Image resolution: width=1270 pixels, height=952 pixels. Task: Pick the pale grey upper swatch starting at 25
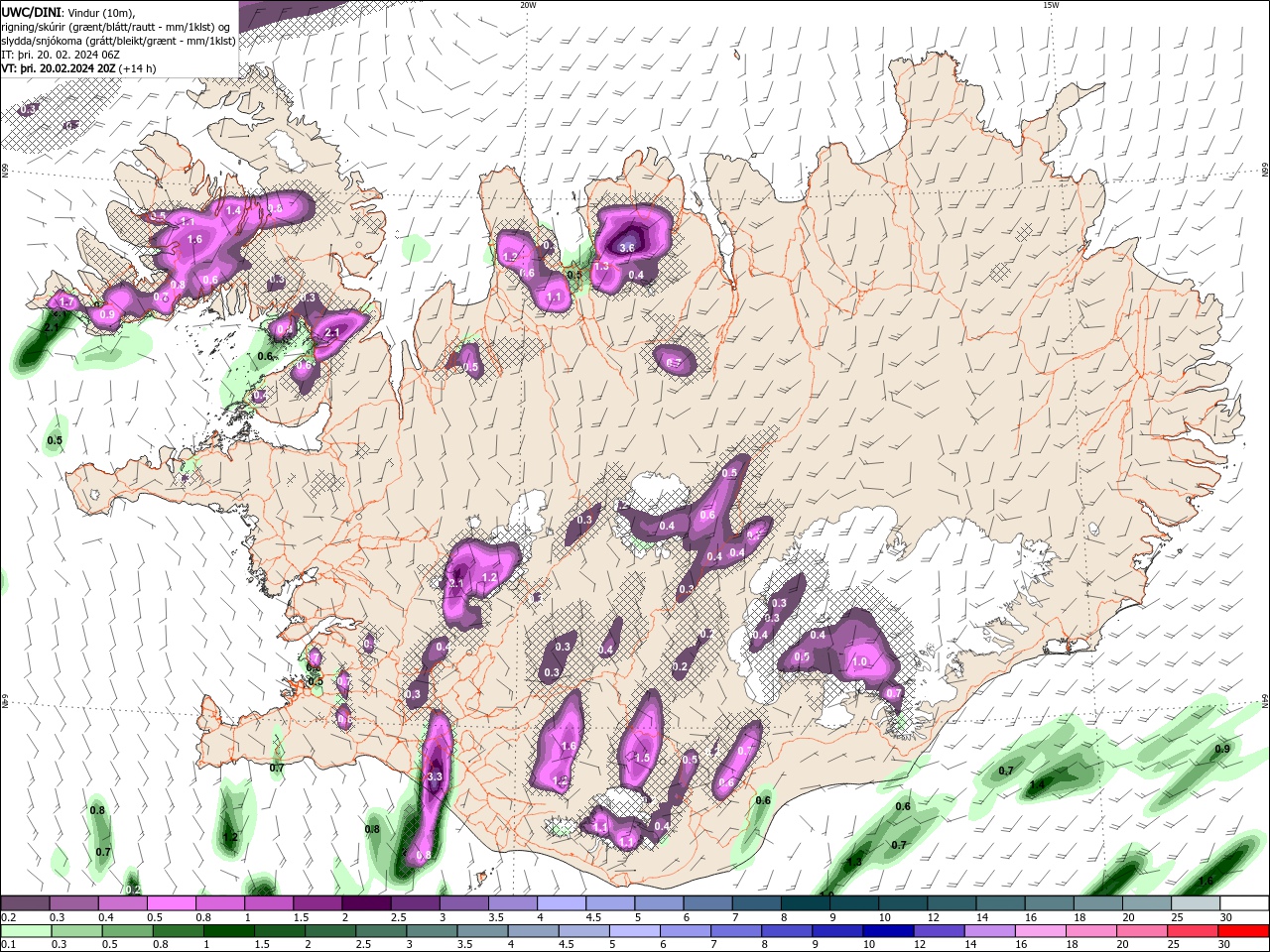1196,903
